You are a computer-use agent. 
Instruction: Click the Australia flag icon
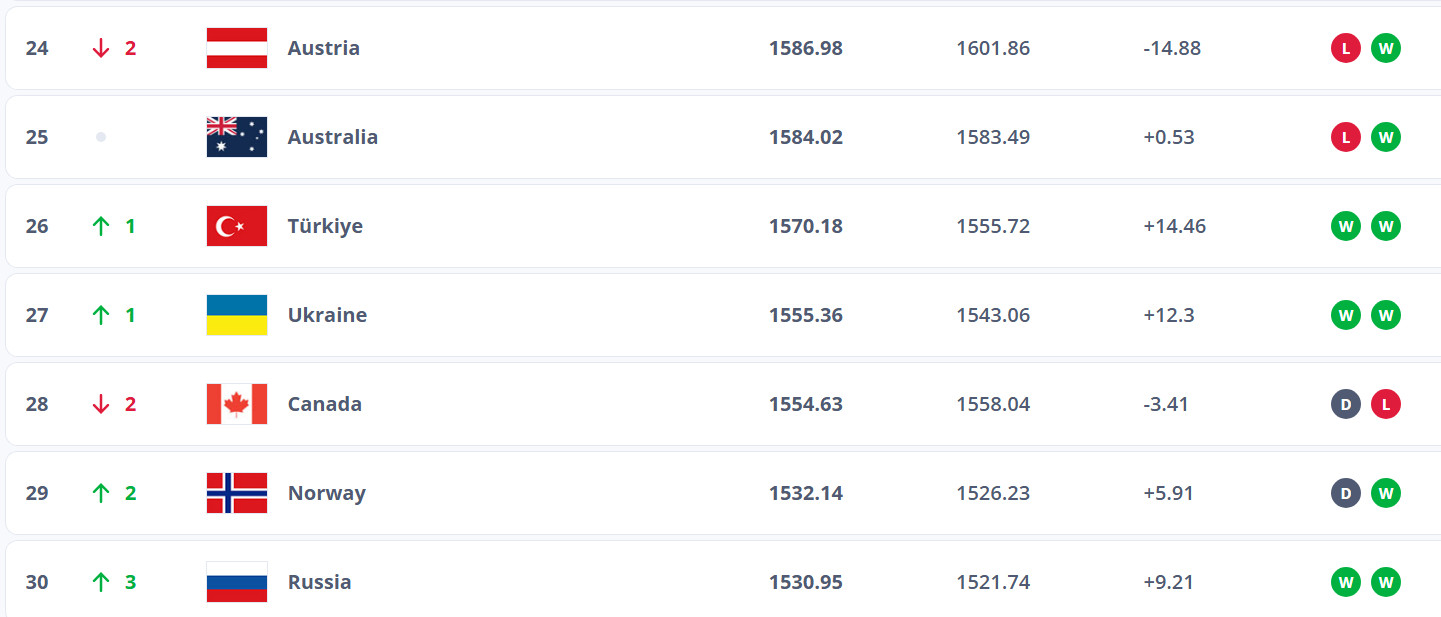237,137
